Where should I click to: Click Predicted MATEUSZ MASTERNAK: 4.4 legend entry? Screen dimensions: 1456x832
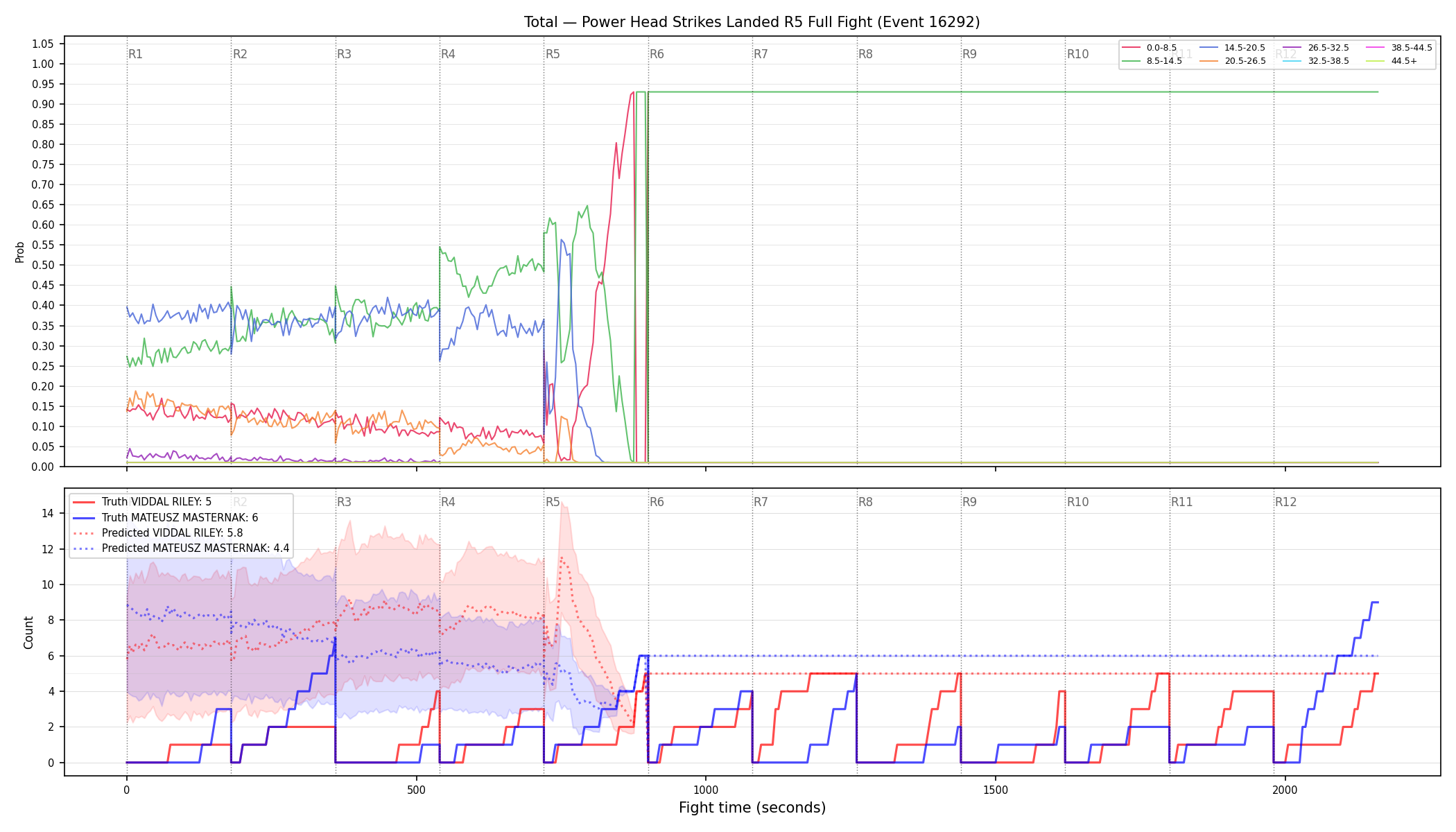(181, 548)
